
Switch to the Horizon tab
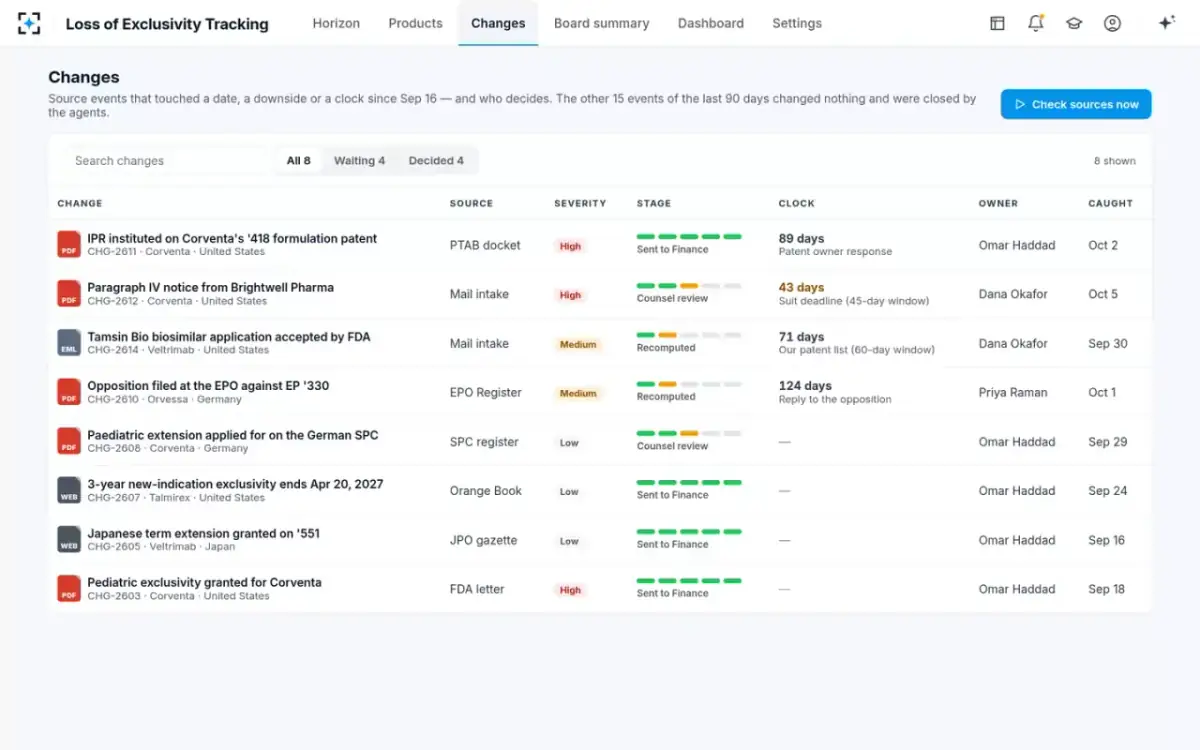click(336, 23)
